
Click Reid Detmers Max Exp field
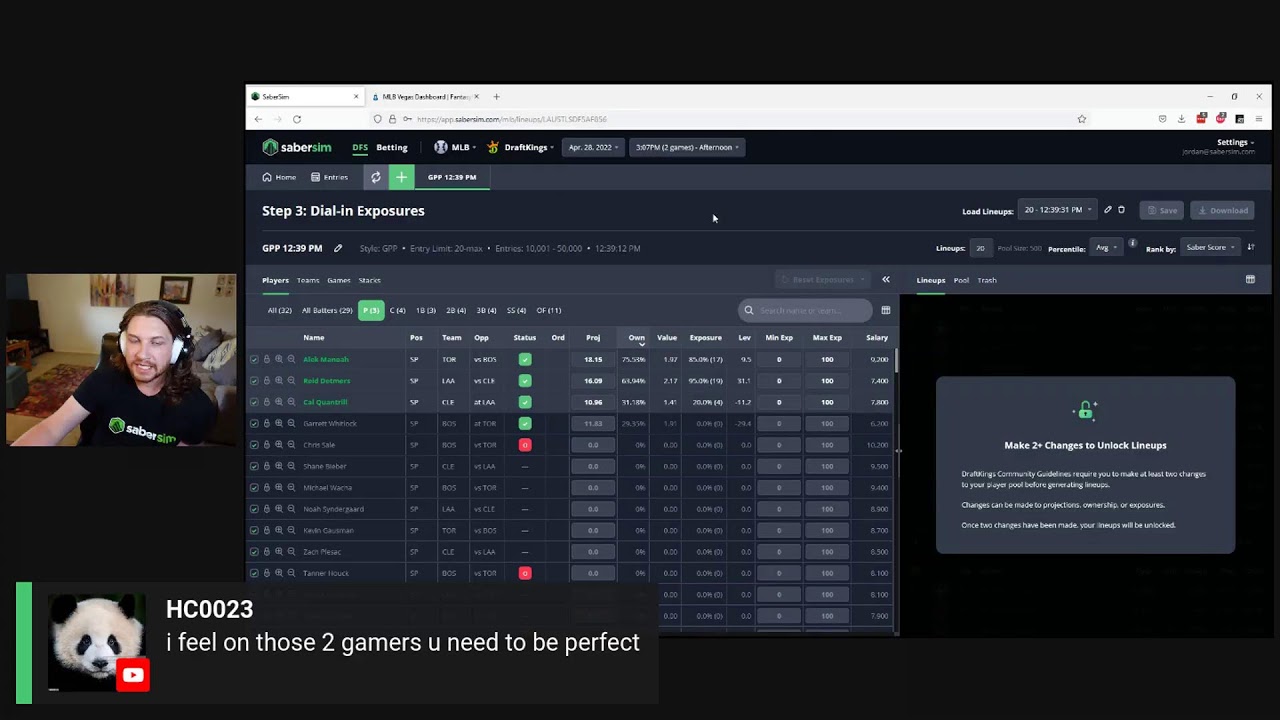(827, 381)
